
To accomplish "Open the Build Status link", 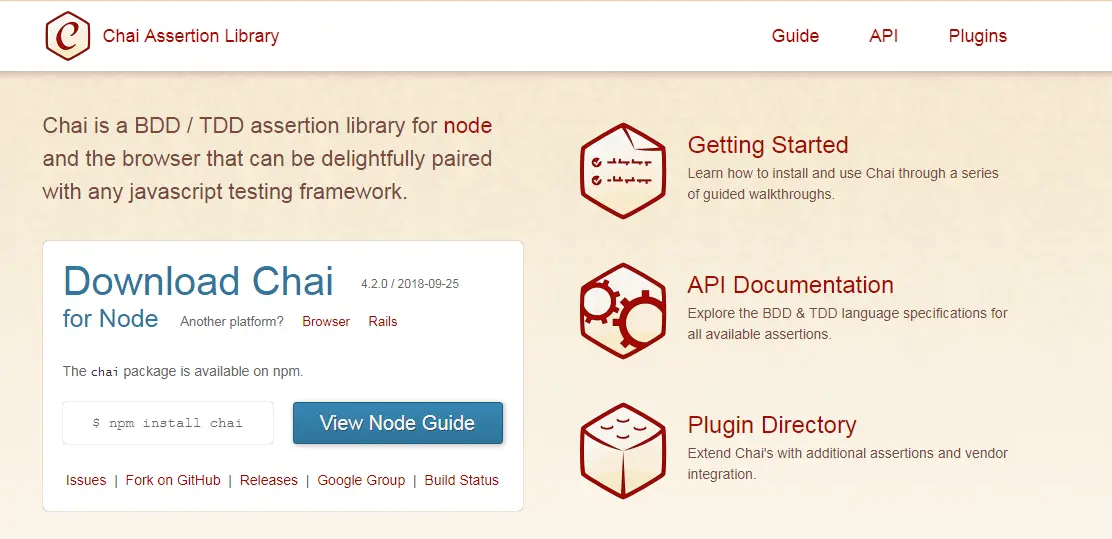I will [462, 480].
